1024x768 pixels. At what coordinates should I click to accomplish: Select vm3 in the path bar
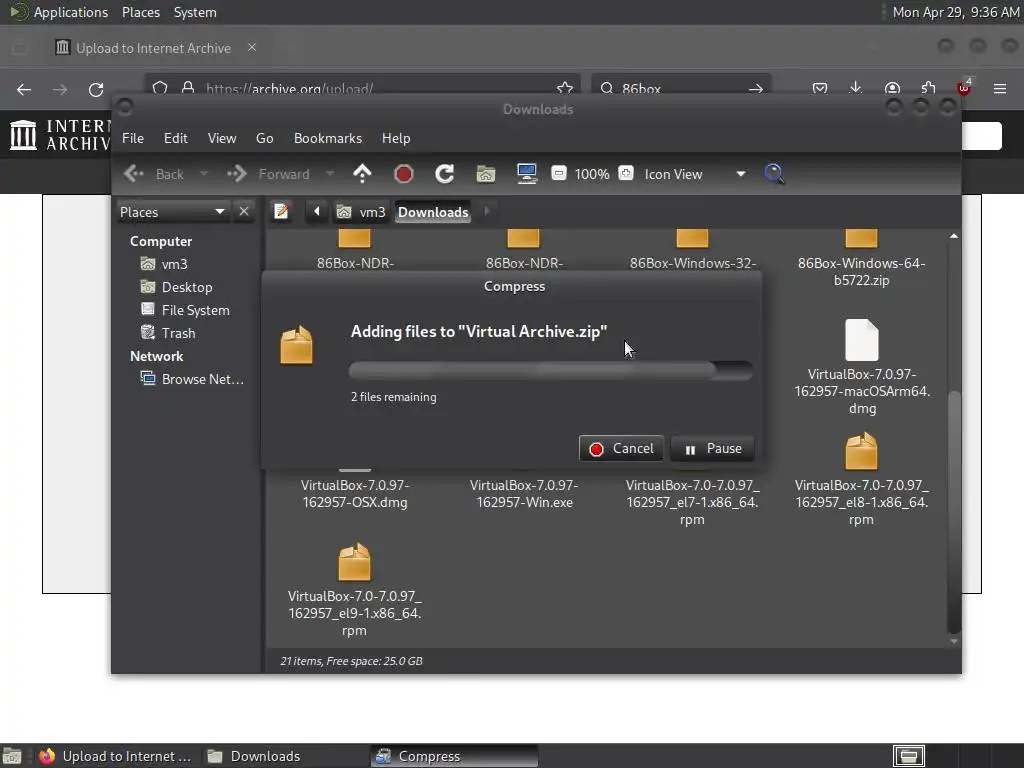pos(362,212)
